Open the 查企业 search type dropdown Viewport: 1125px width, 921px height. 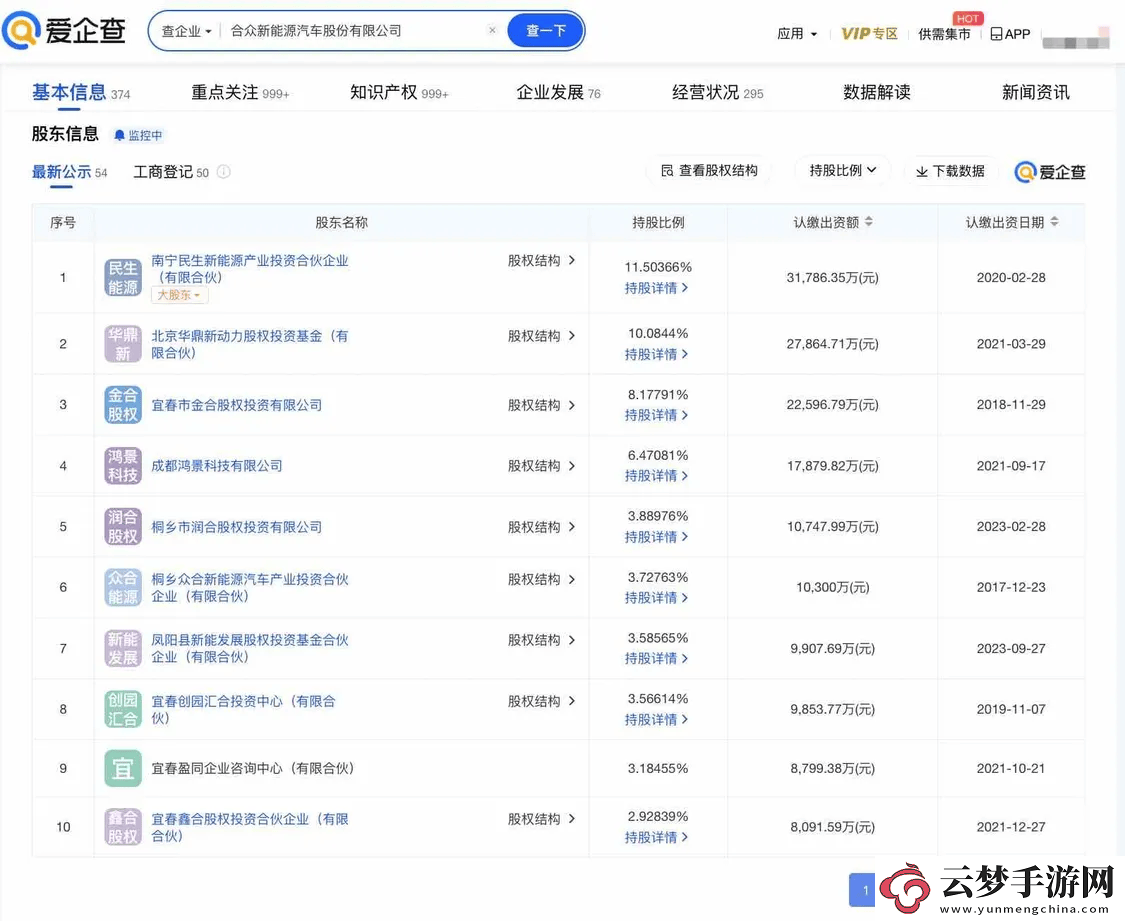tap(187, 31)
